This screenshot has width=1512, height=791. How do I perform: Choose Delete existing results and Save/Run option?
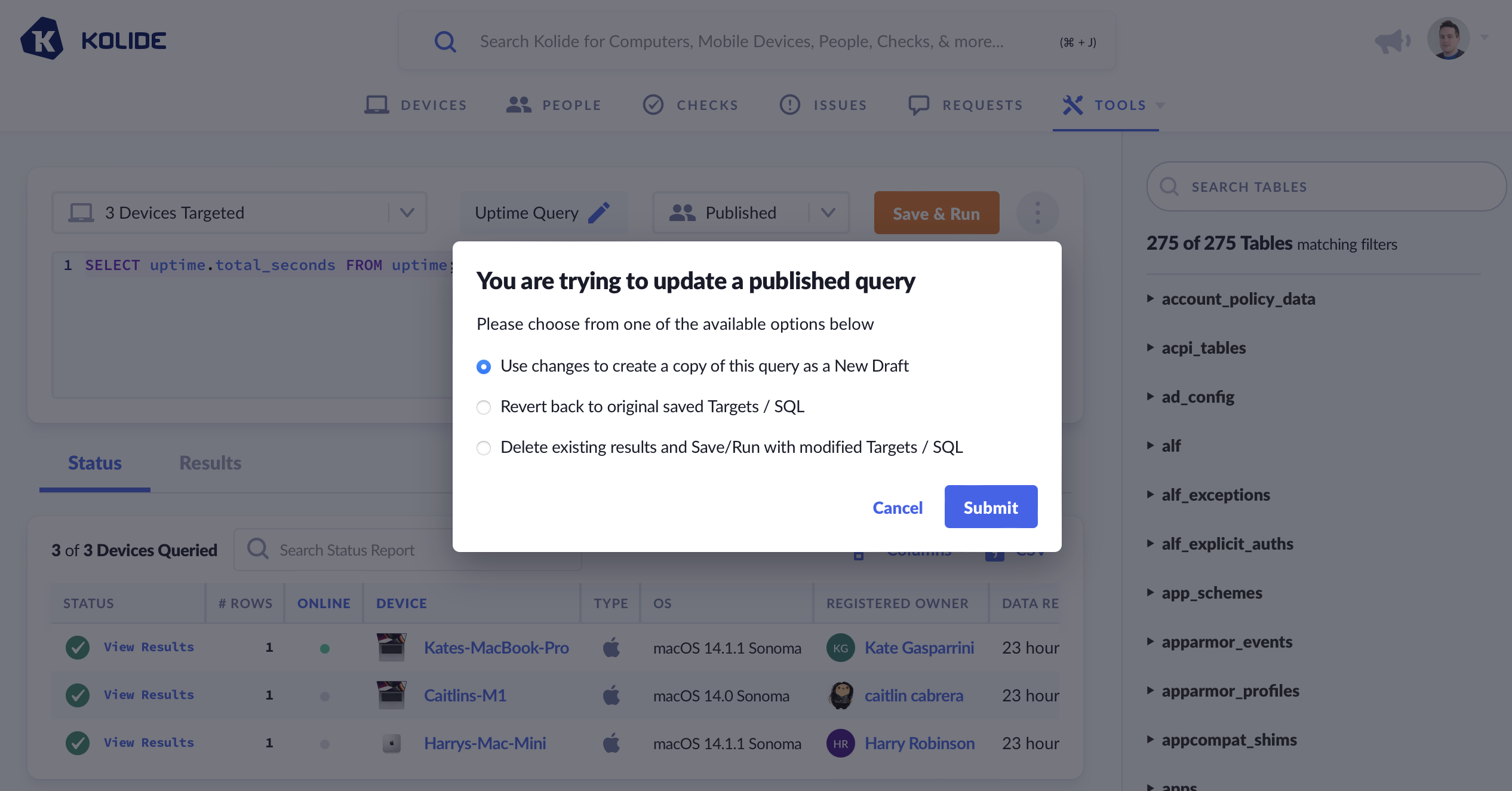click(484, 447)
